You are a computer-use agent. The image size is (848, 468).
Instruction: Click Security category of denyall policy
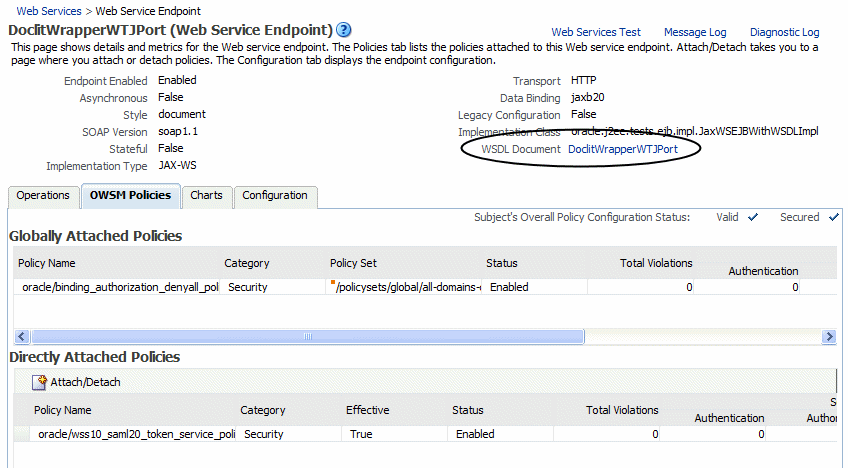tap(247, 287)
